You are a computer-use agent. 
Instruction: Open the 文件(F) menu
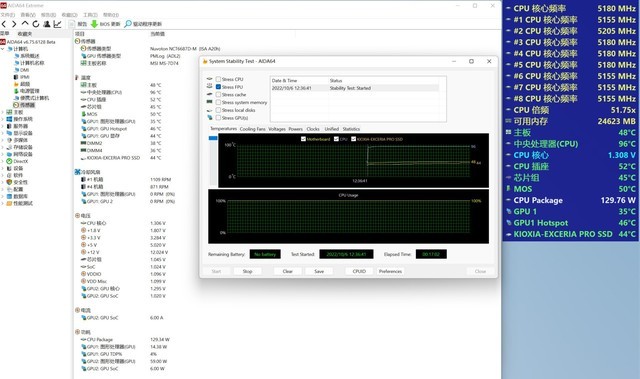(x=8, y=15)
